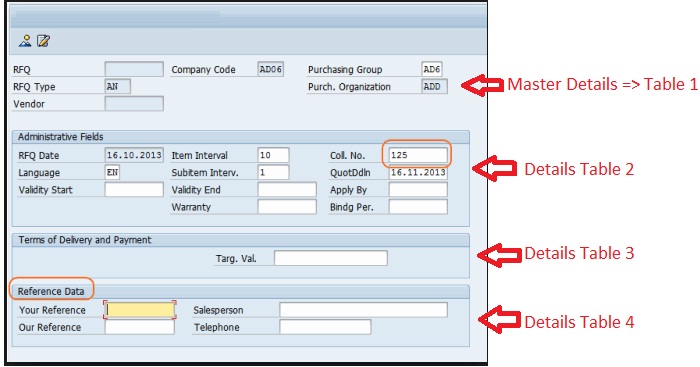
Task: Click the Subitem Interv. field showing 1
Action: pos(273,172)
